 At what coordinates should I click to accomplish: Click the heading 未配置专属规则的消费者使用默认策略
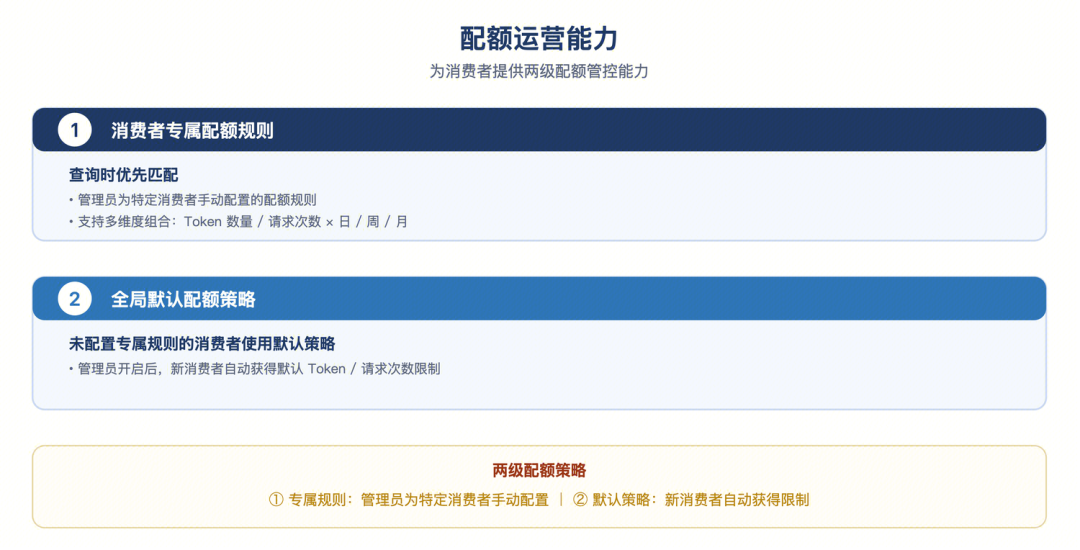click(x=202, y=343)
